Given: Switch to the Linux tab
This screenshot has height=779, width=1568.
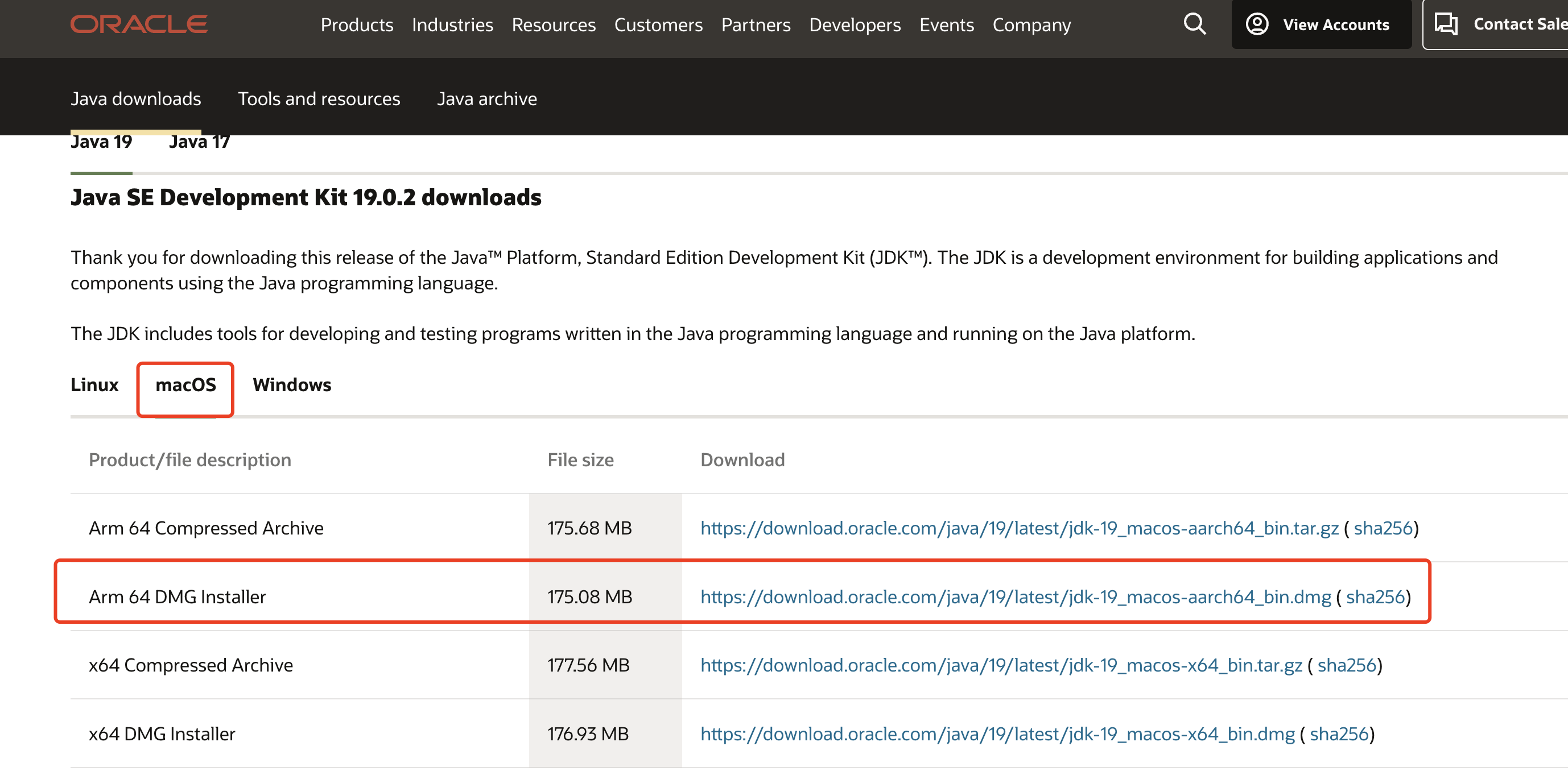Looking at the screenshot, I should (94, 385).
